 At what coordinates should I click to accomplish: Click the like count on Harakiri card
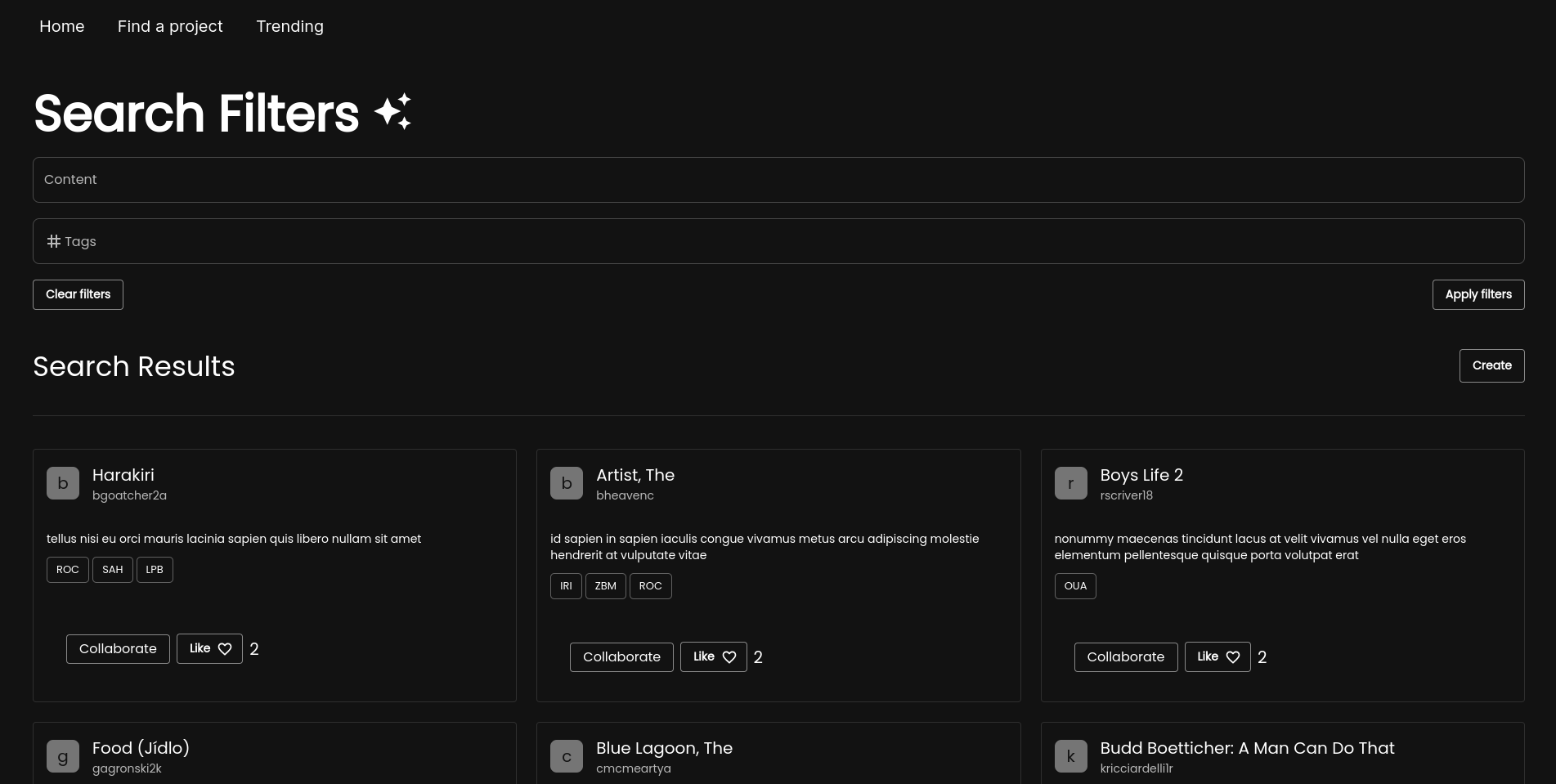point(254,649)
